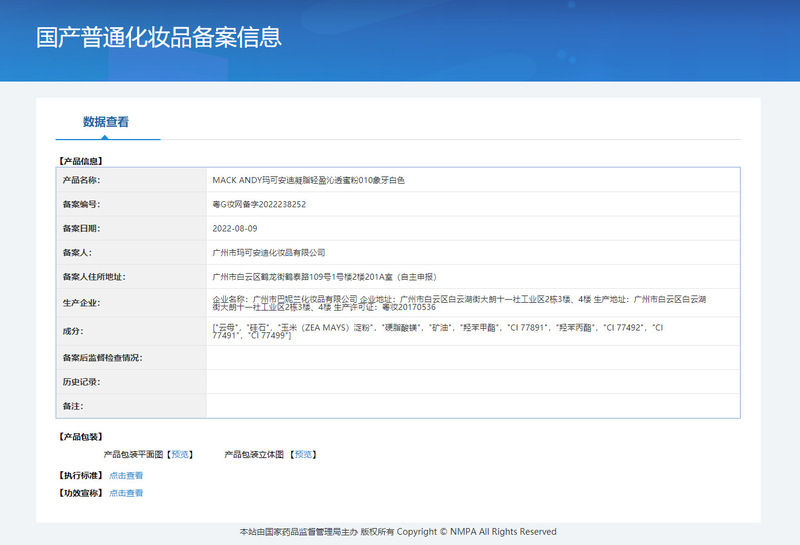Click the 生产企业 details cell
Screen dimensions: 800x545
(x=472, y=302)
